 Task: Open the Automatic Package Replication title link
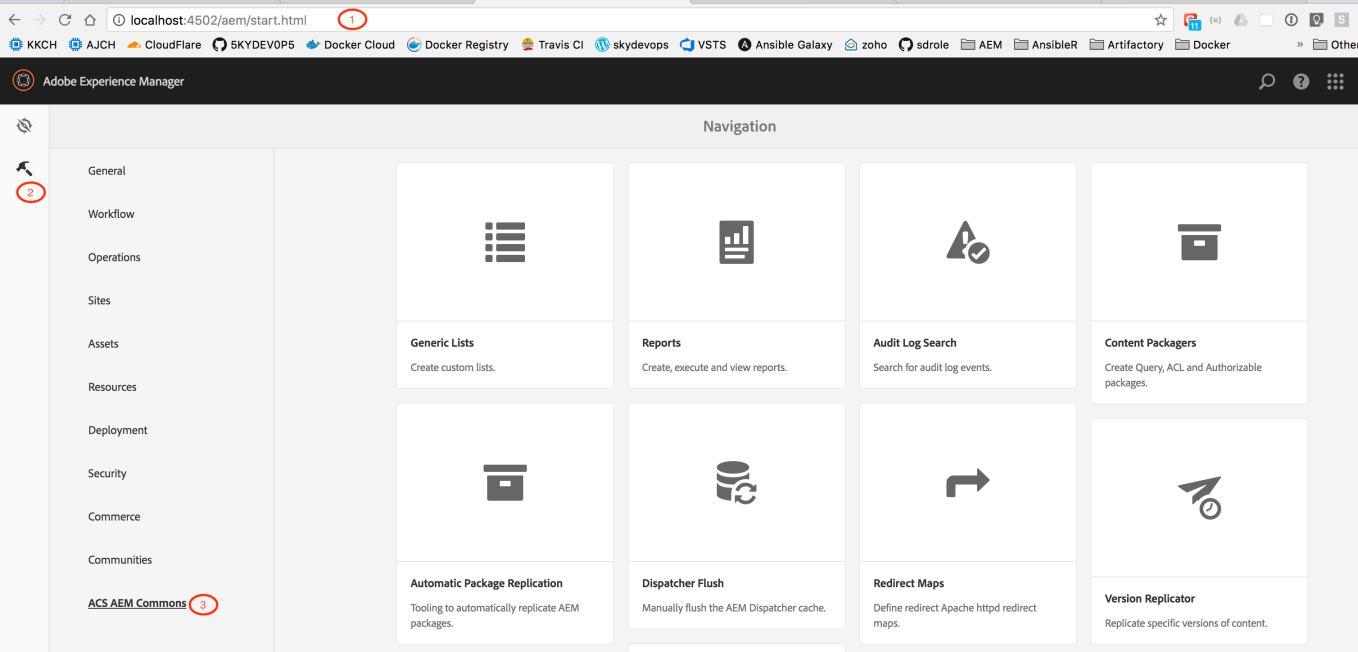click(x=486, y=583)
